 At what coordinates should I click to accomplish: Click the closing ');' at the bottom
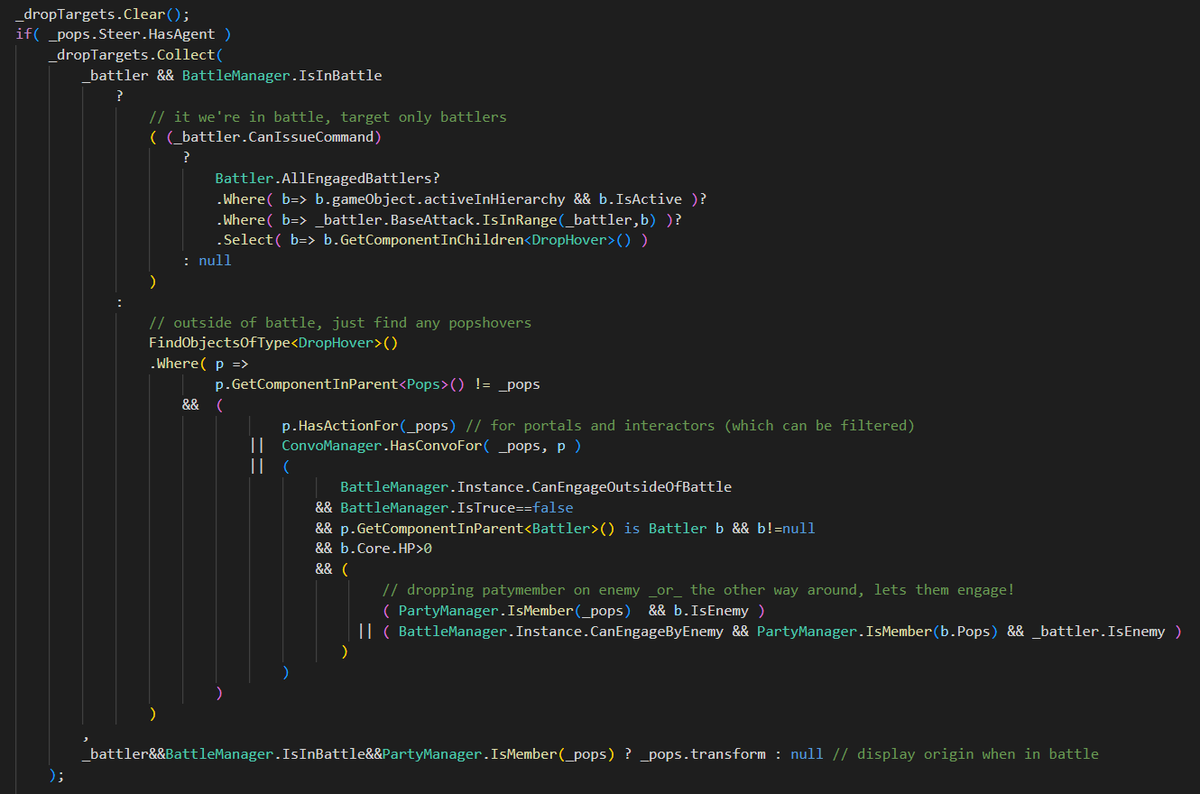(57, 774)
